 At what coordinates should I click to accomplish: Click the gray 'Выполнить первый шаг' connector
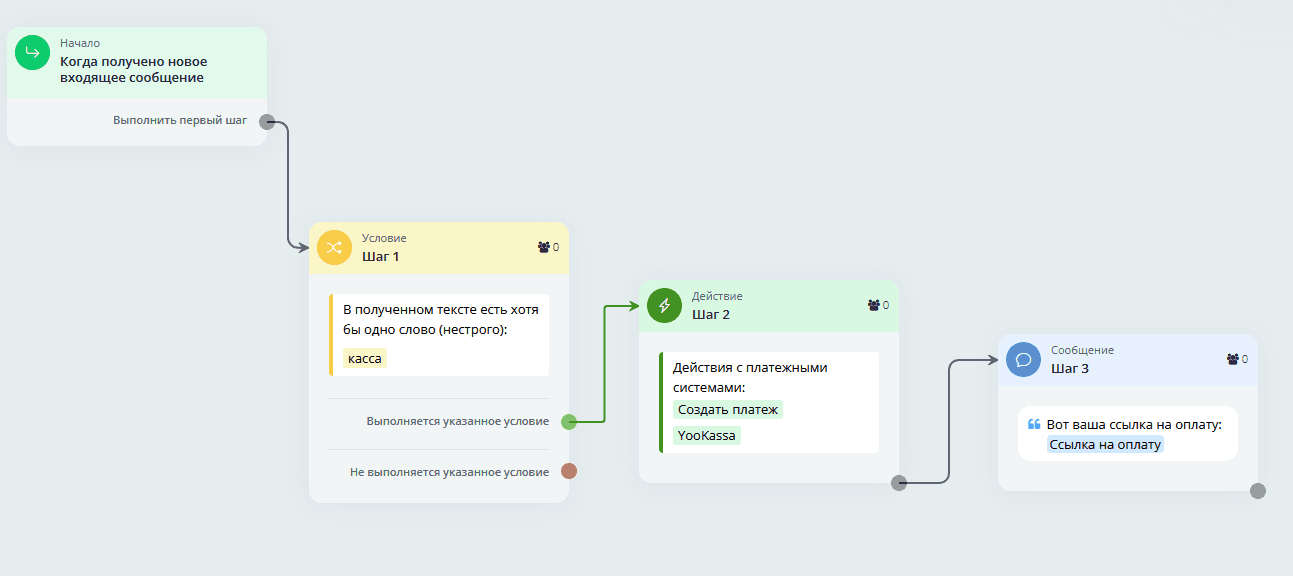(x=267, y=122)
